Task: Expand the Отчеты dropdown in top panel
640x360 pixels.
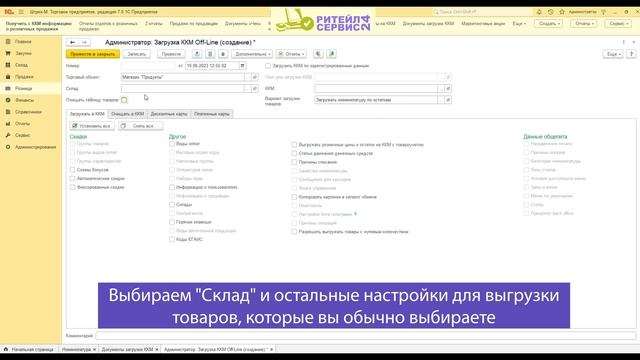Action: tap(584, 24)
